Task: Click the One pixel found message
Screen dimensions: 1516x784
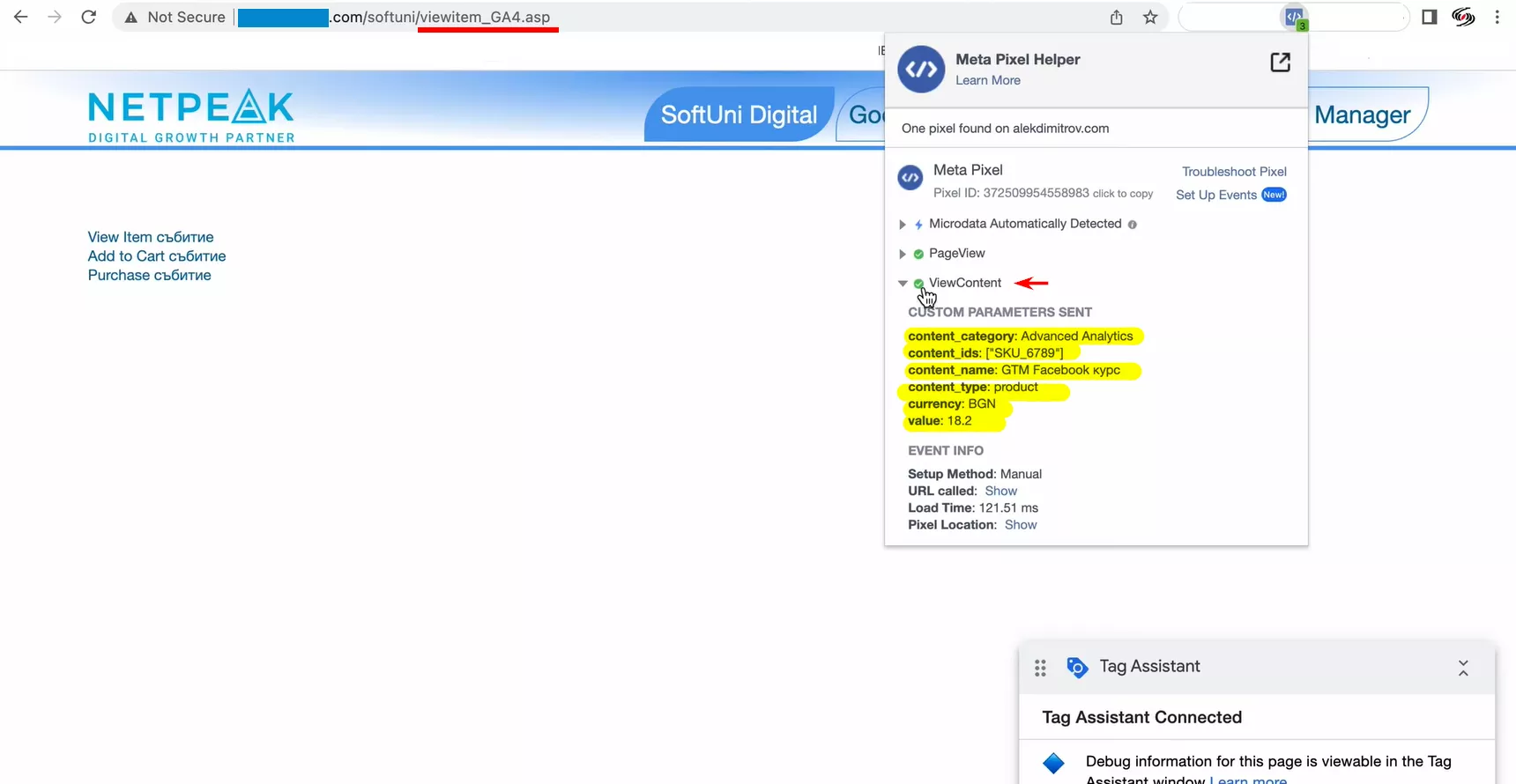Action: [1006, 129]
